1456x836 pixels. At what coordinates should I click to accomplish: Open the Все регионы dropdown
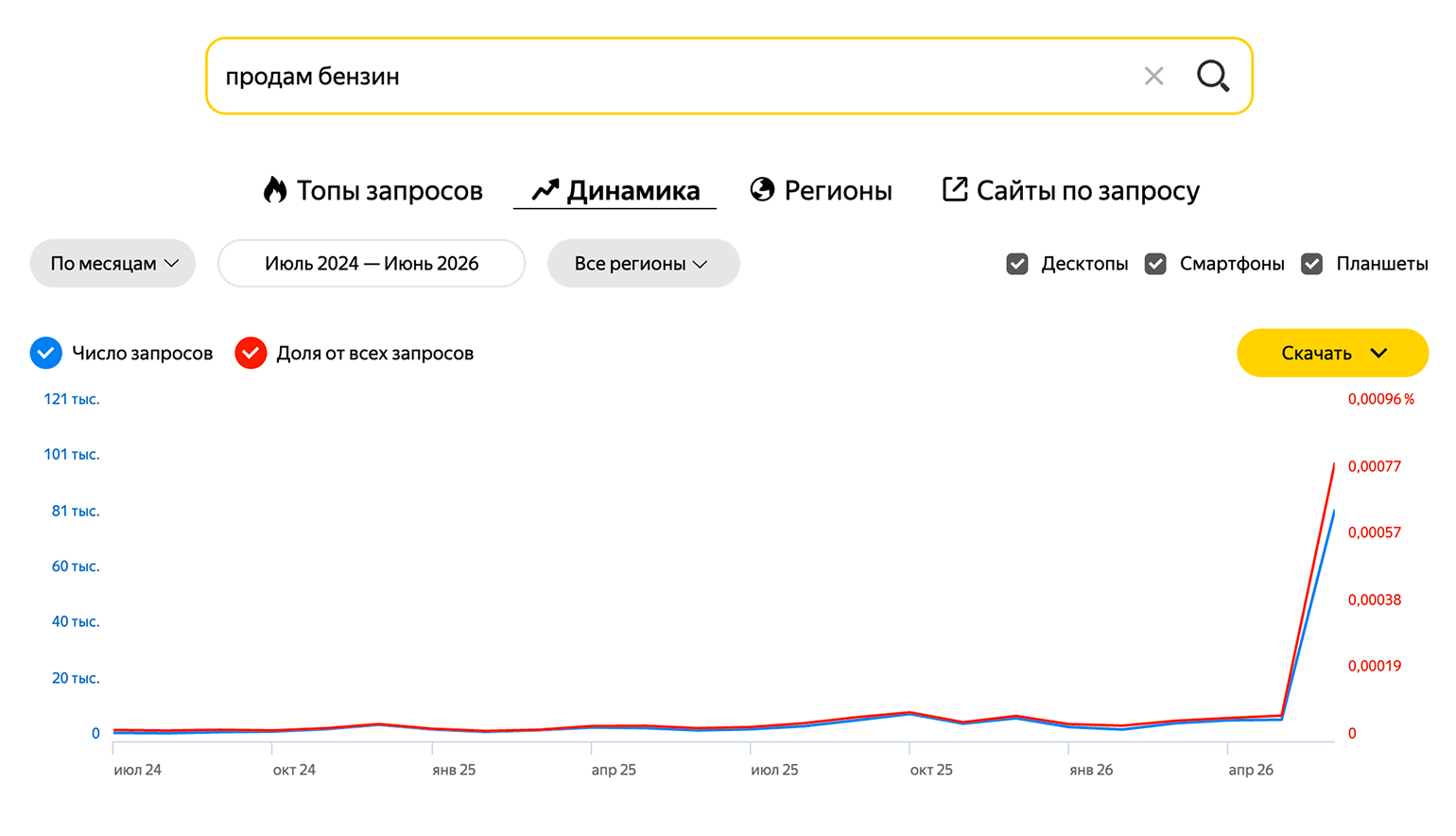pyautogui.click(x=643, y=263)
